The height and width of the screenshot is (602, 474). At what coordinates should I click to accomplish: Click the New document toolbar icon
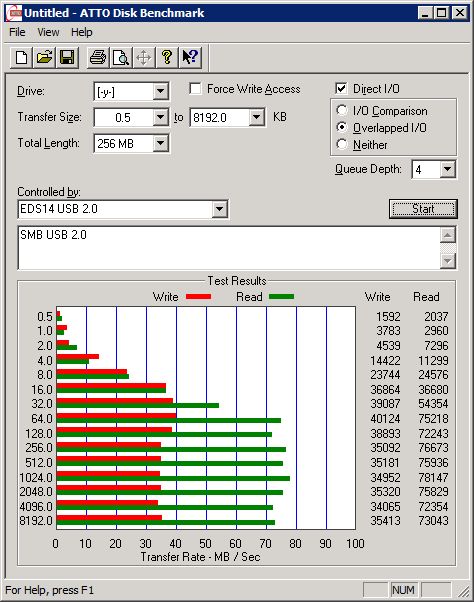click(x=21, y=58)
